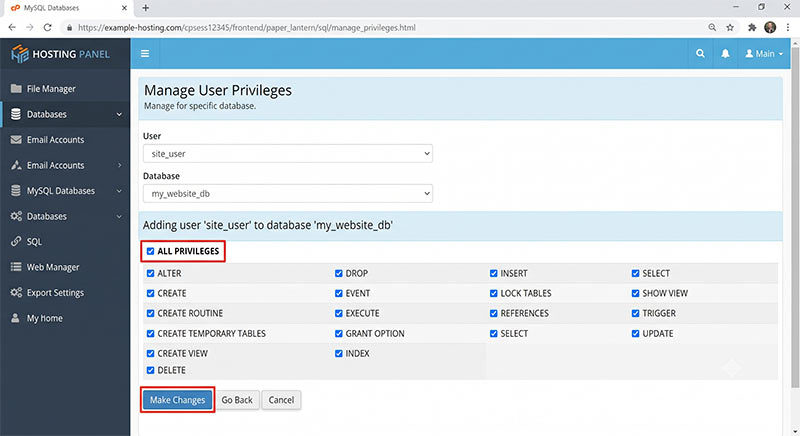
Task: Toggle the DELETE privilege checkbox
Action: [x=151, y=370]
